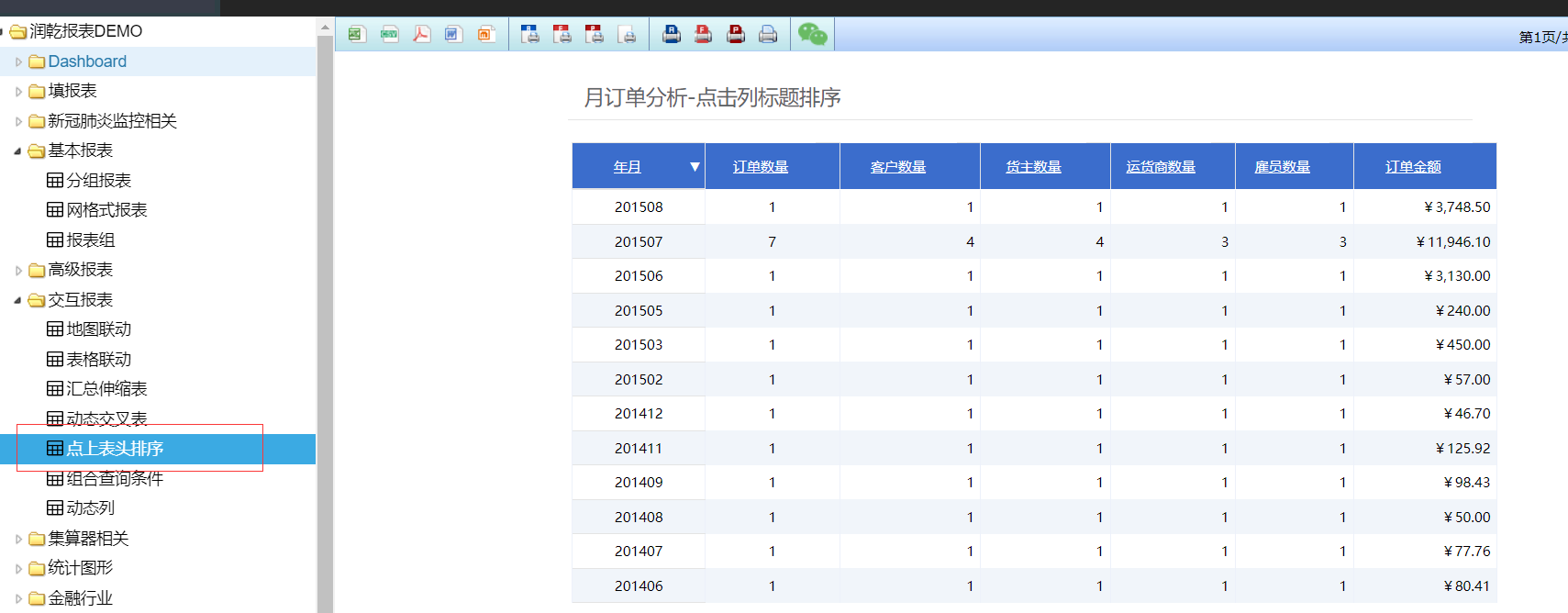This screenshot has height=613, width=1568.
Task: Export the report as PDF
Action: (x=421, y=35)
